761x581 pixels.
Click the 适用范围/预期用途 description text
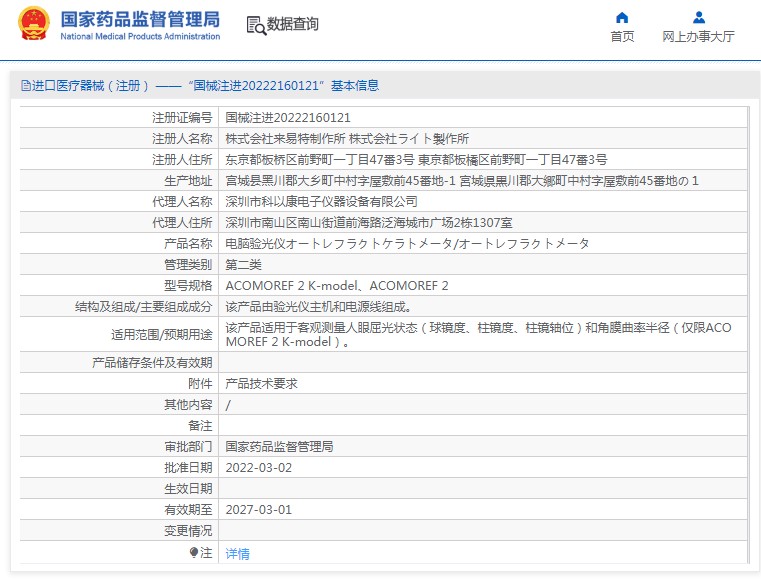click(x=479, y=334)
